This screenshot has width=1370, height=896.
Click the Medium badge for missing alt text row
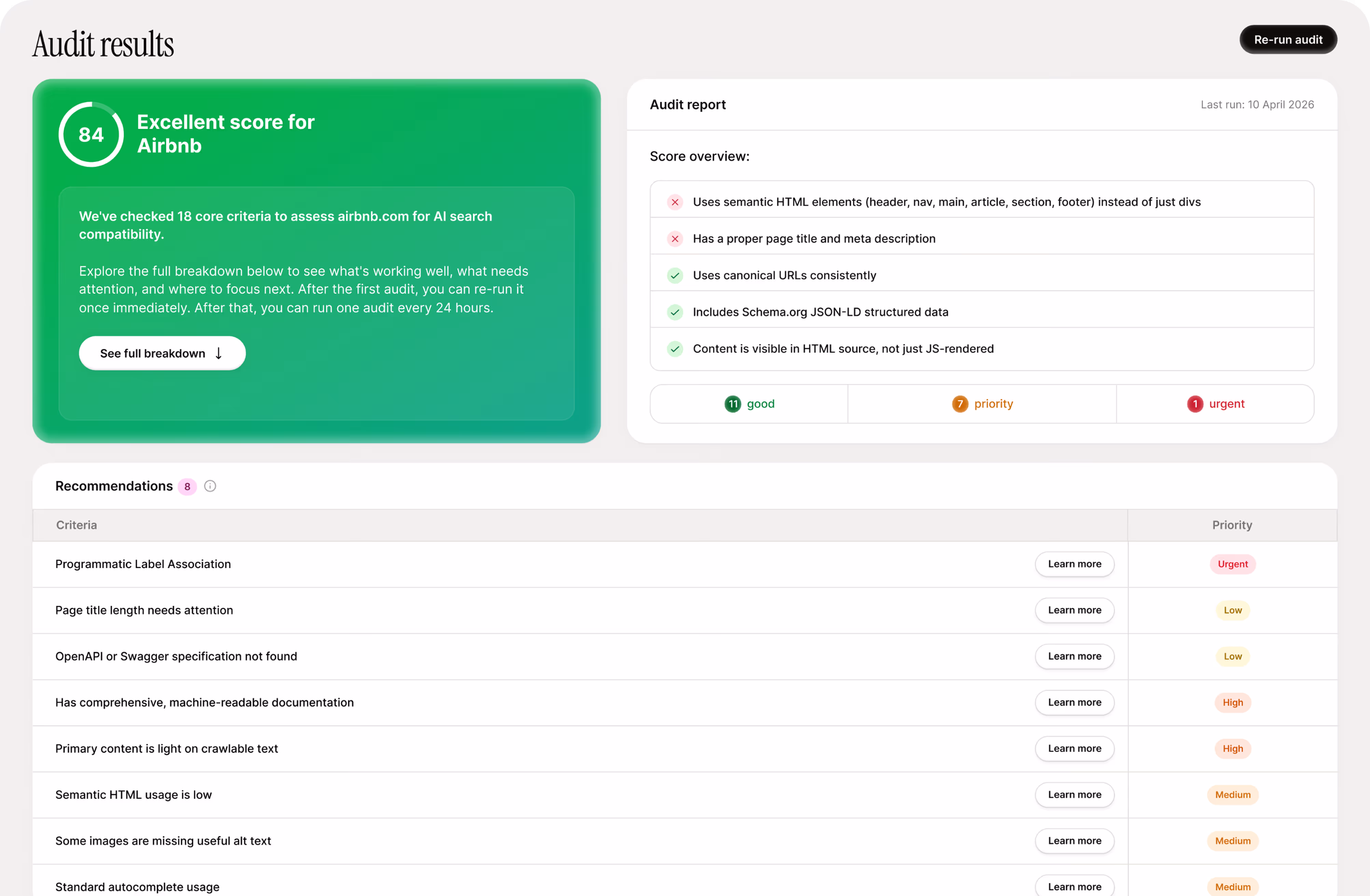tap(1232, 841)
